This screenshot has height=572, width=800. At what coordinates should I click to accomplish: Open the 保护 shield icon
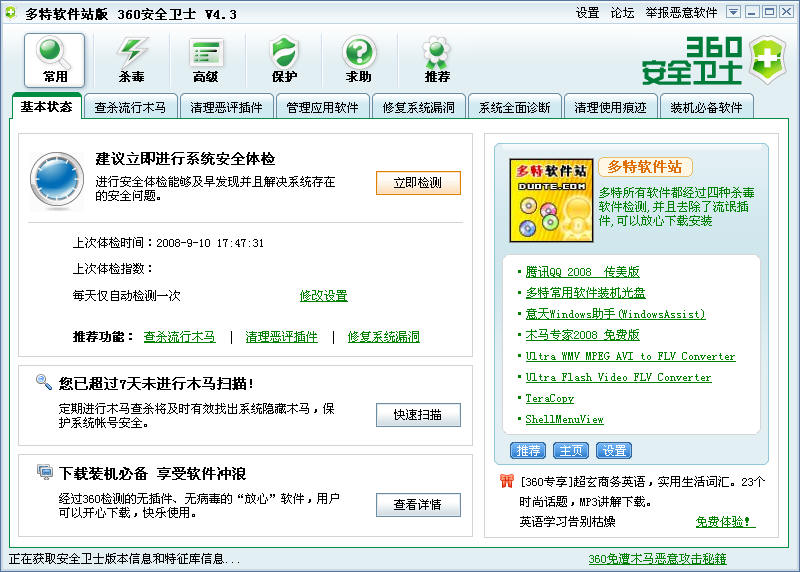284,59
